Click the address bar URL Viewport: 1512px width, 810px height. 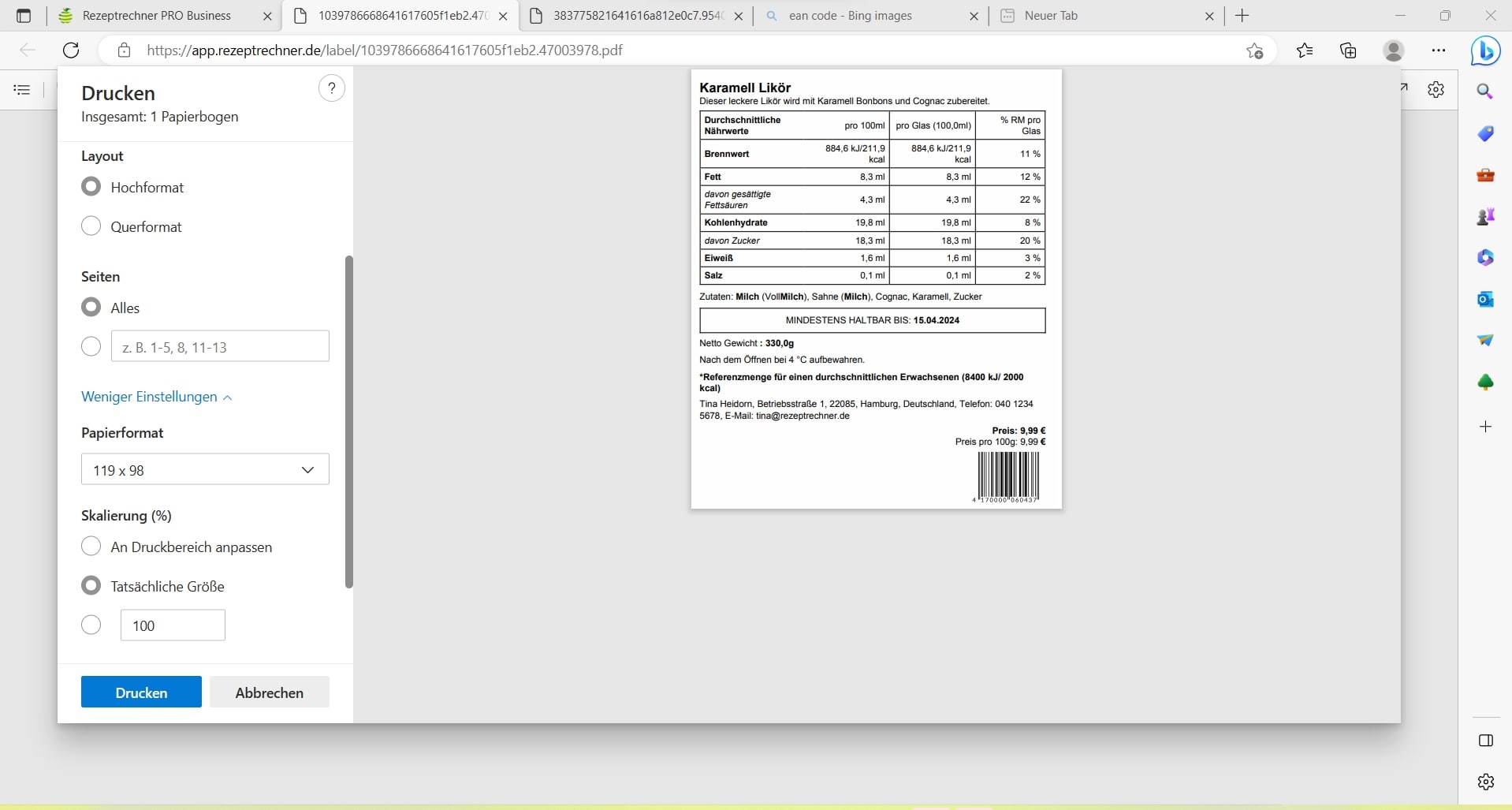(385, 50)
